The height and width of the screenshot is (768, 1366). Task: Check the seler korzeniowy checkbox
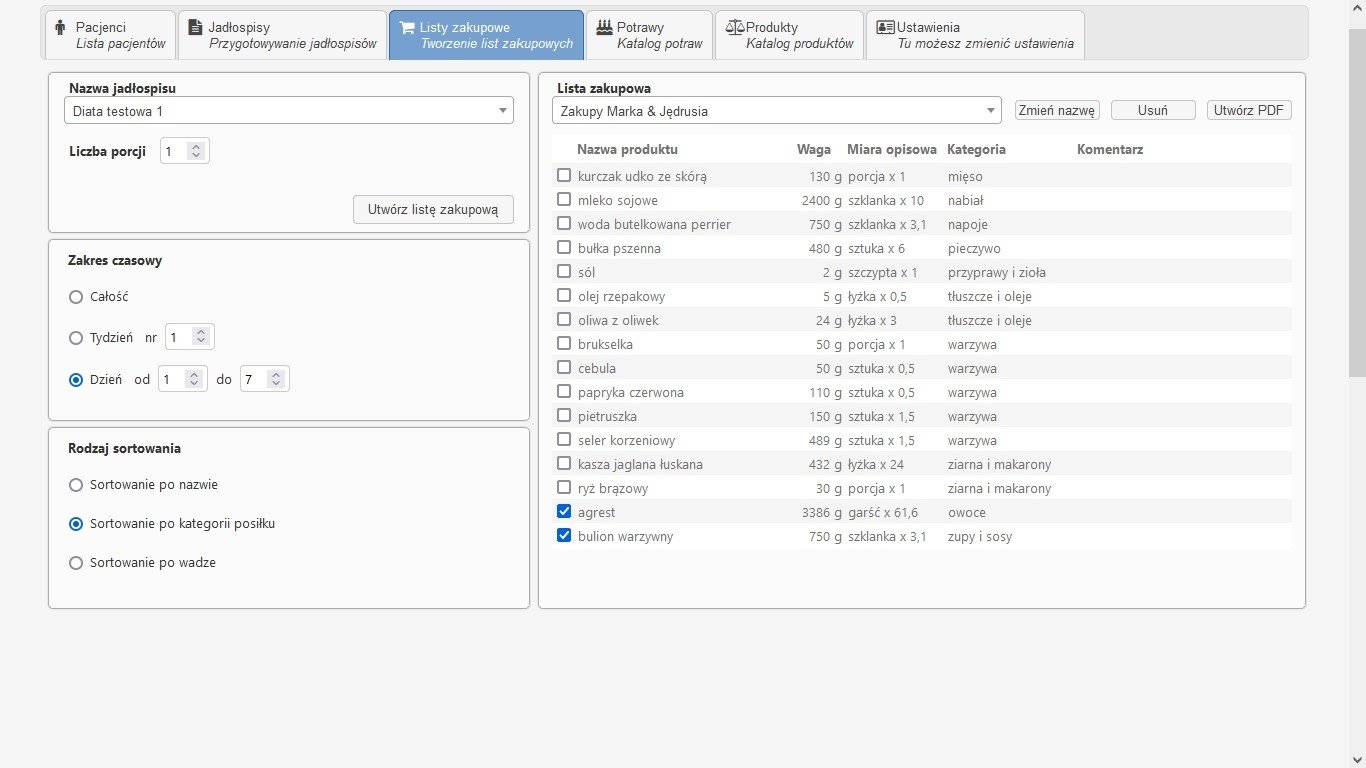[564, 439]
